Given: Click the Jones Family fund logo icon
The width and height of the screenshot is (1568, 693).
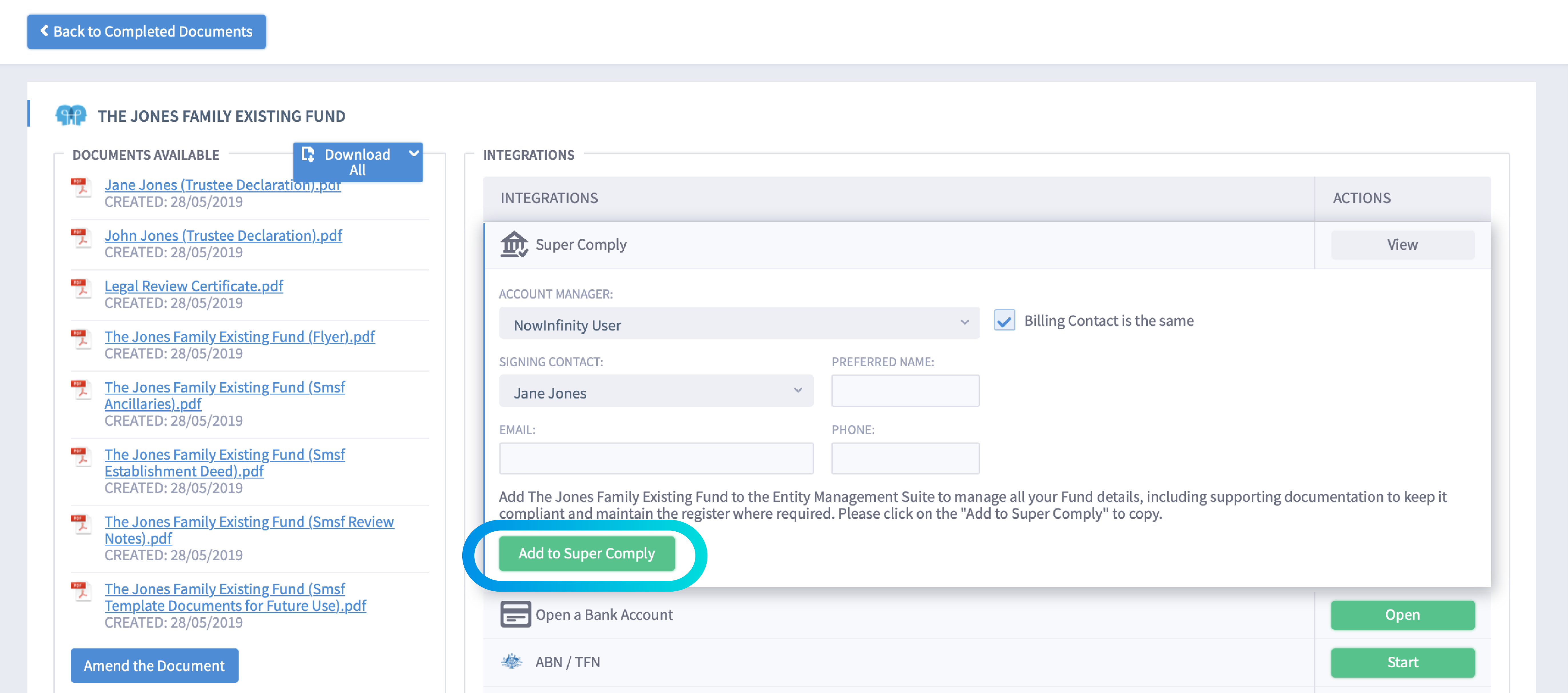Looking at the screenshot, I should tap(71, 115).
